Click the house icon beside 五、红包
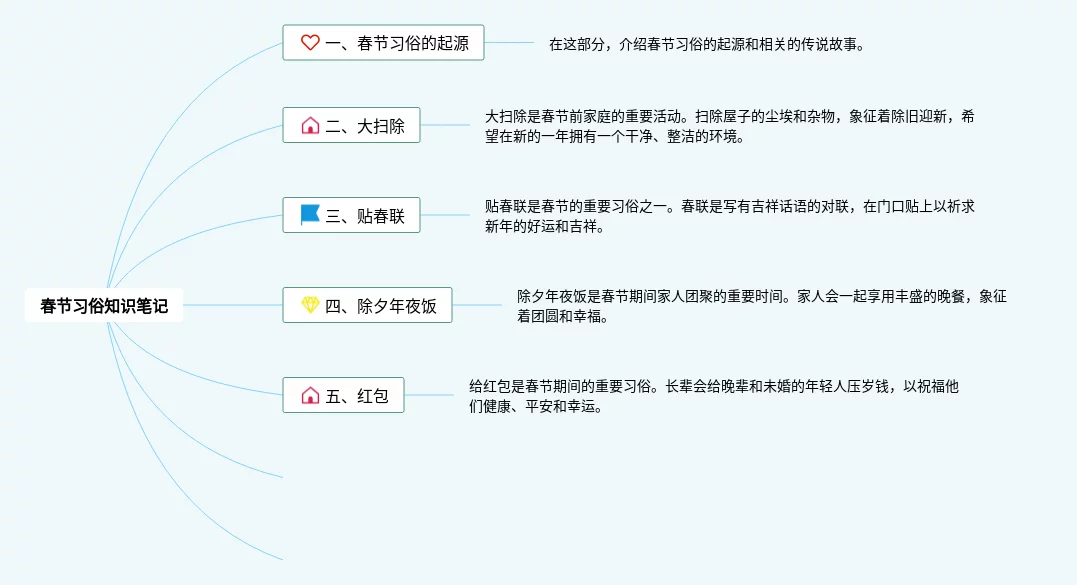Screen dimensions: 1077x585 click(x=310, y=395)
